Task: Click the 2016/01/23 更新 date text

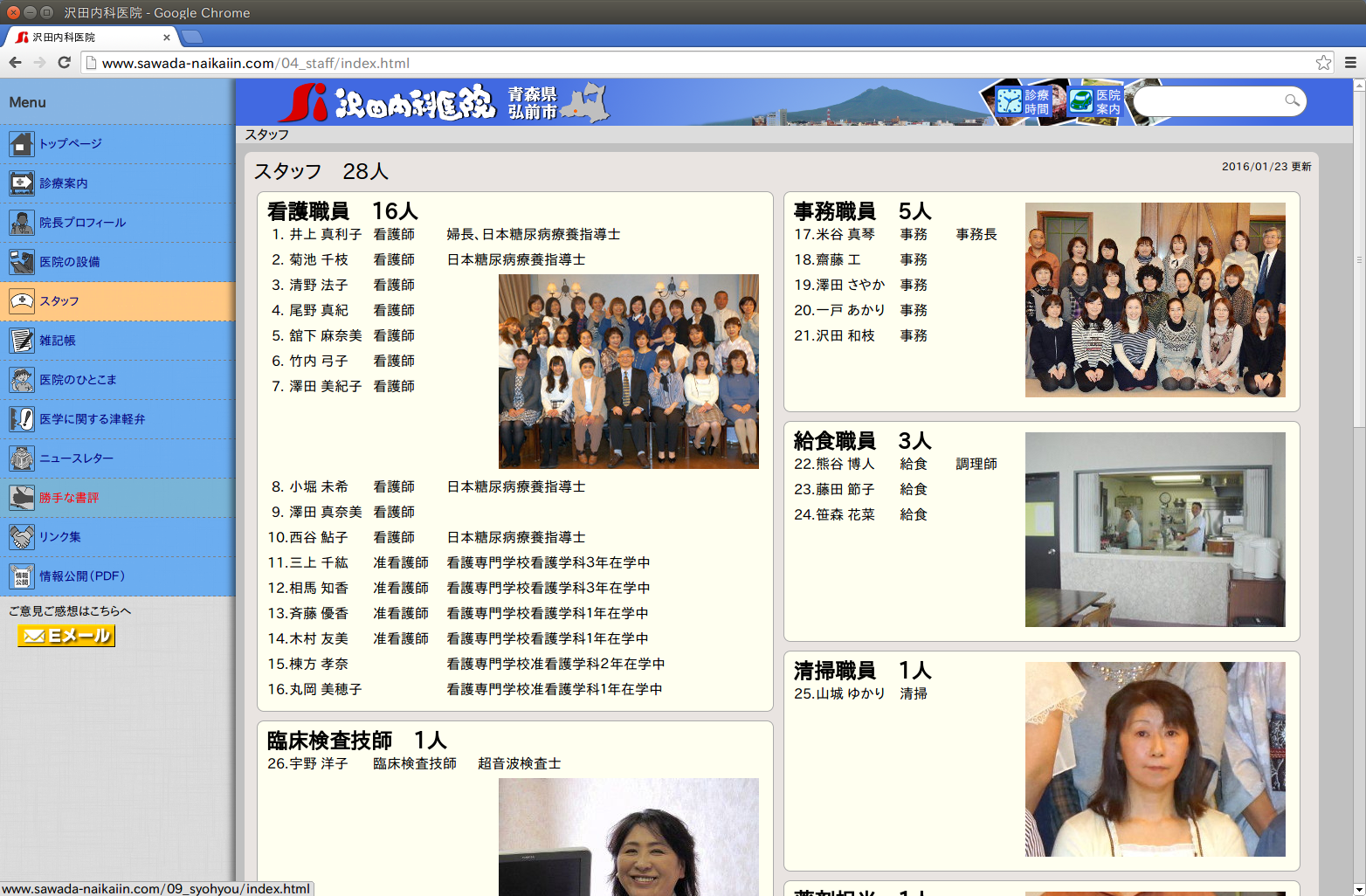Action: pos(1266,166)
